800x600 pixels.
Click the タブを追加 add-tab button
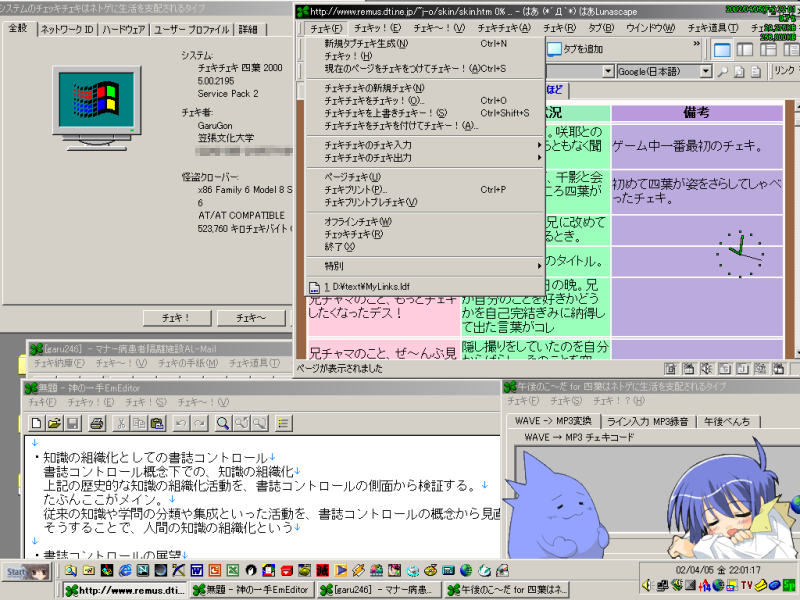pyautogui.click(x=576, y=49)
